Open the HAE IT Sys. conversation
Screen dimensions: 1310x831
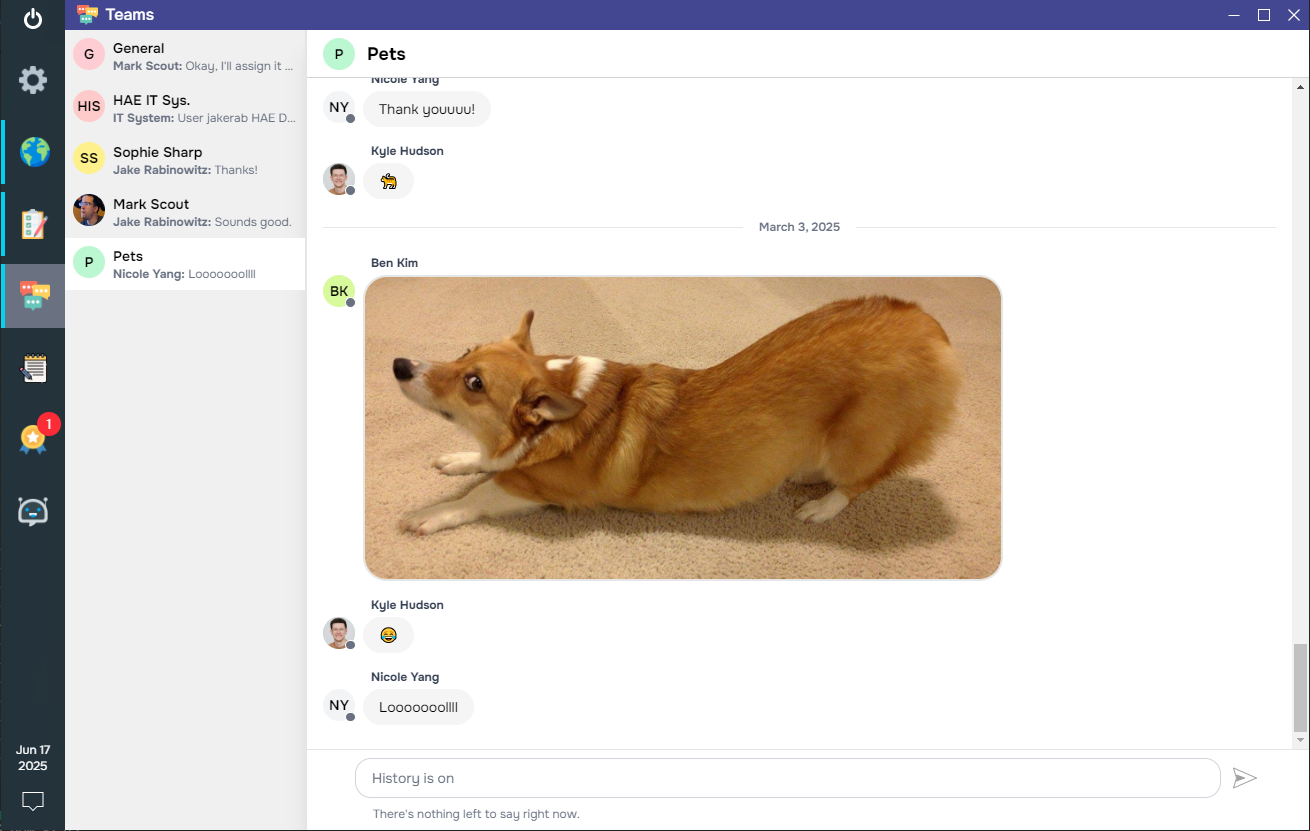pyautogui.click(x=185, y=108)
